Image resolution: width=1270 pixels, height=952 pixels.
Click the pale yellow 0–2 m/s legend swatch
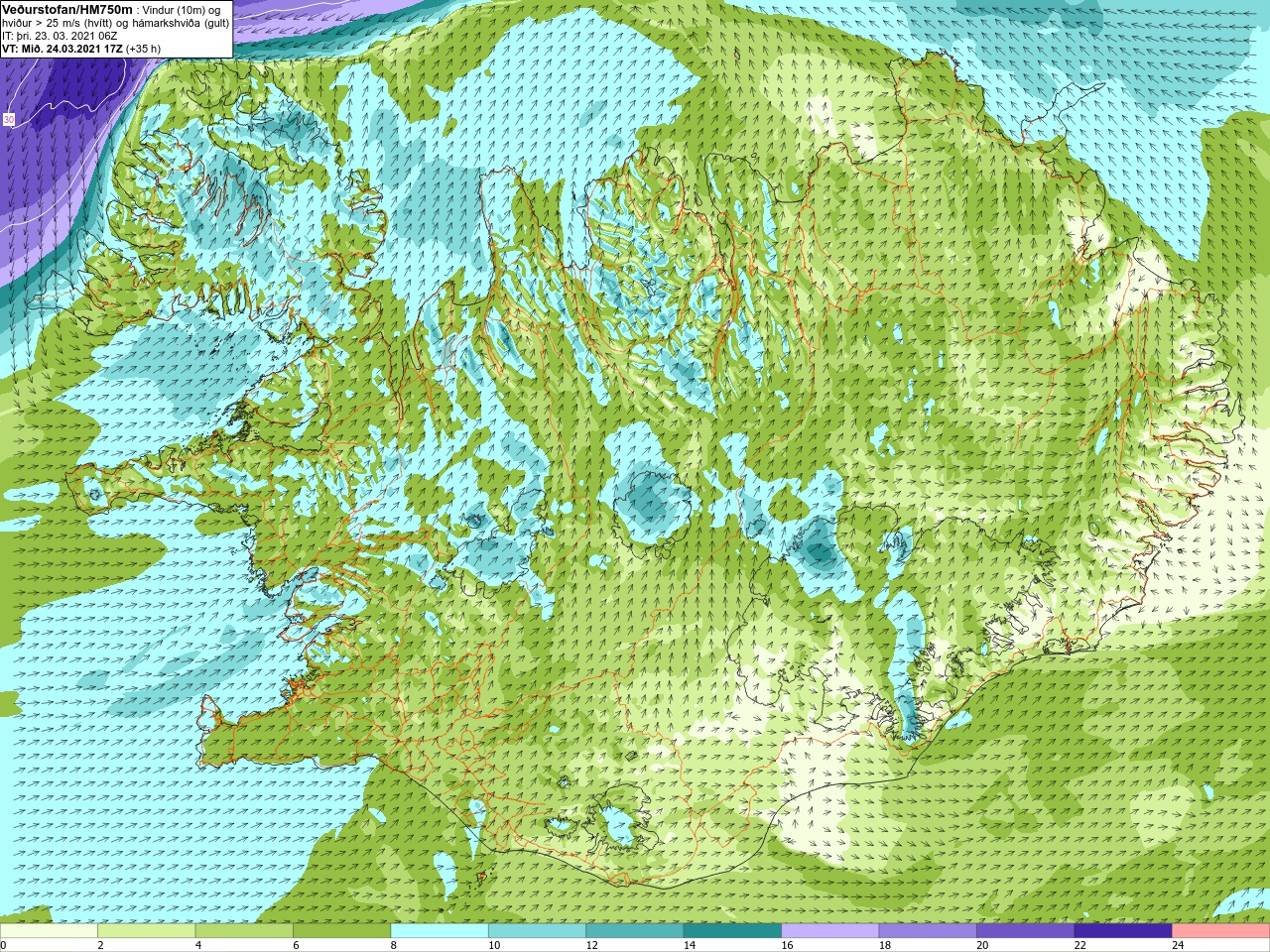point(49,931)
